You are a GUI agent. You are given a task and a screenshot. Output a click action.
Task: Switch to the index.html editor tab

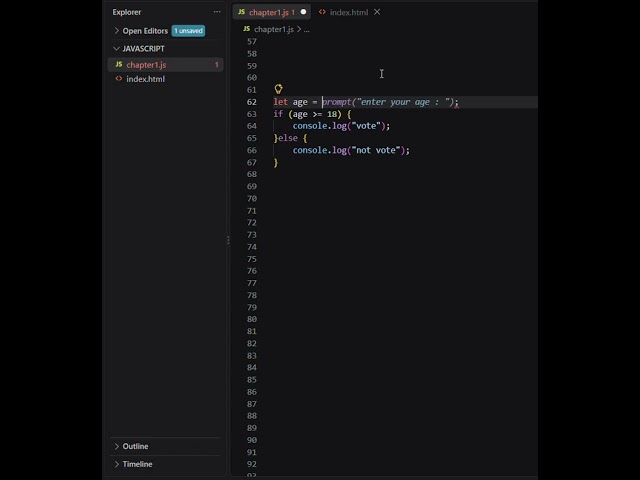(349, 12)
